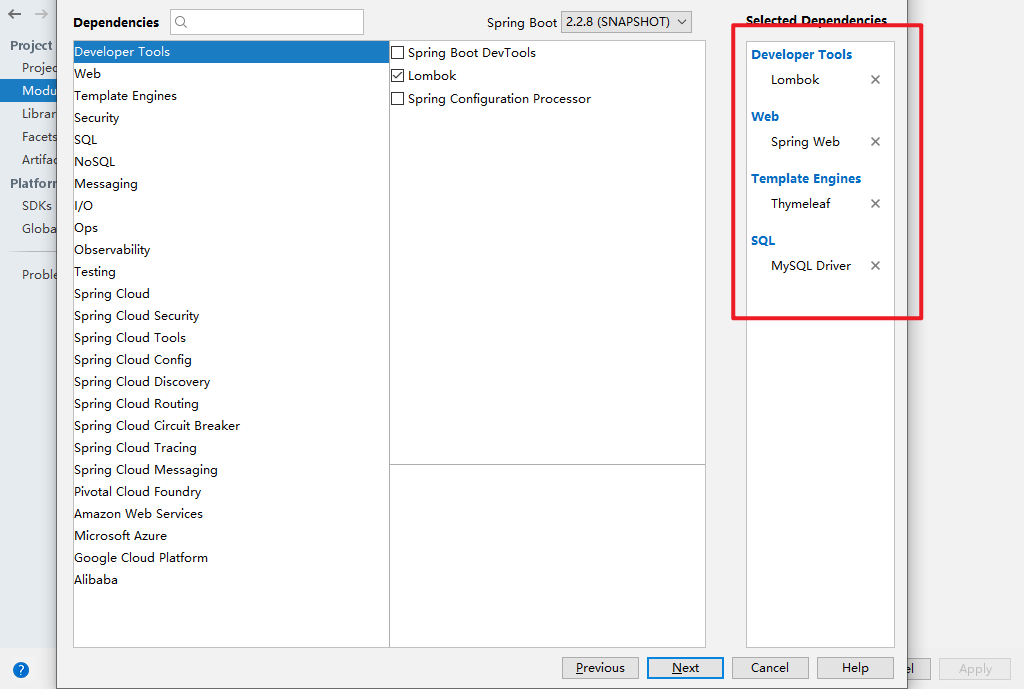Click the Previous button
Image resolution: width=1024 pixels, height=689 pixels.
coord(600,668)
